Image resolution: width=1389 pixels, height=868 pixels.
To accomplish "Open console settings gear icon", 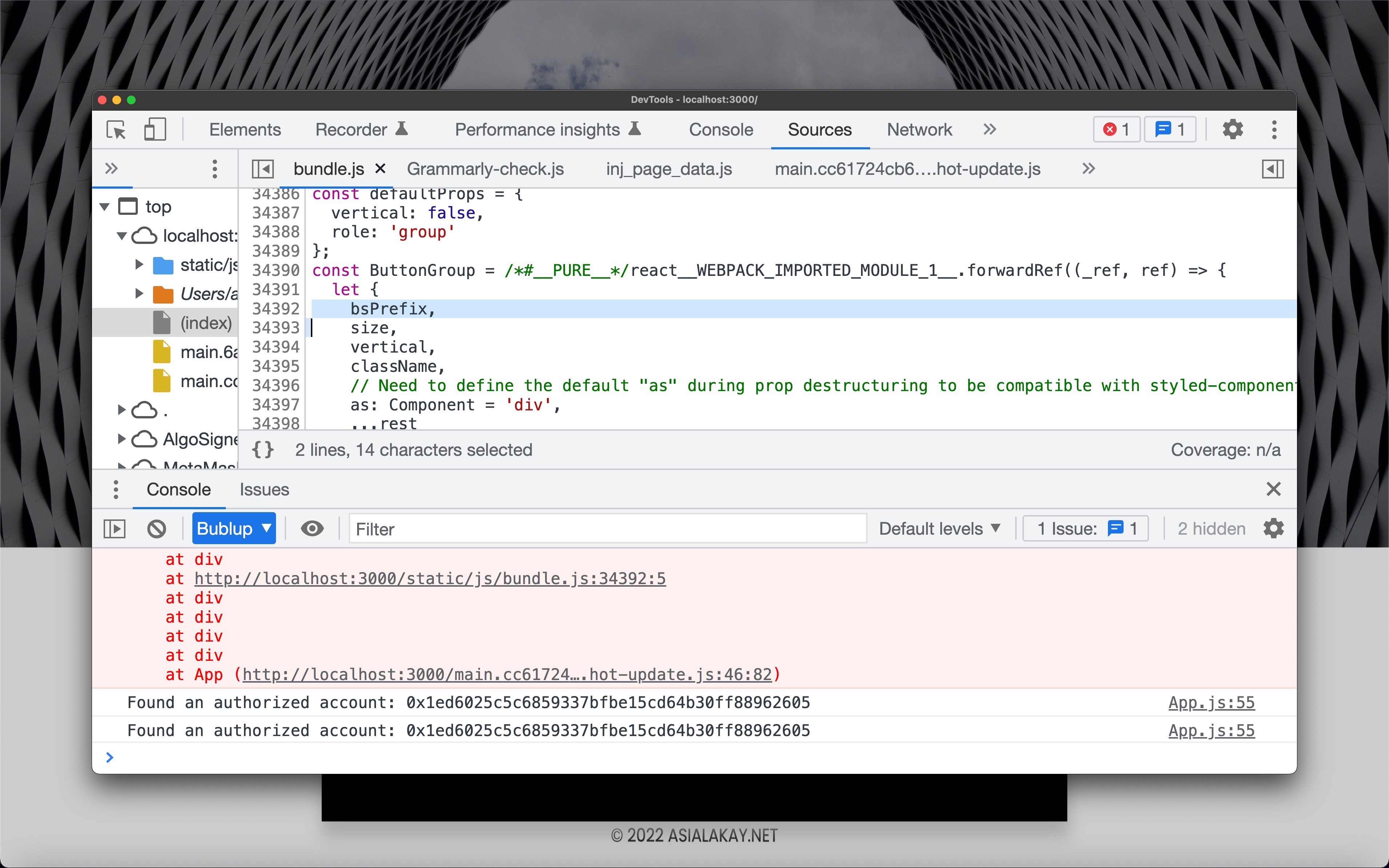I will pos(1273,529).
